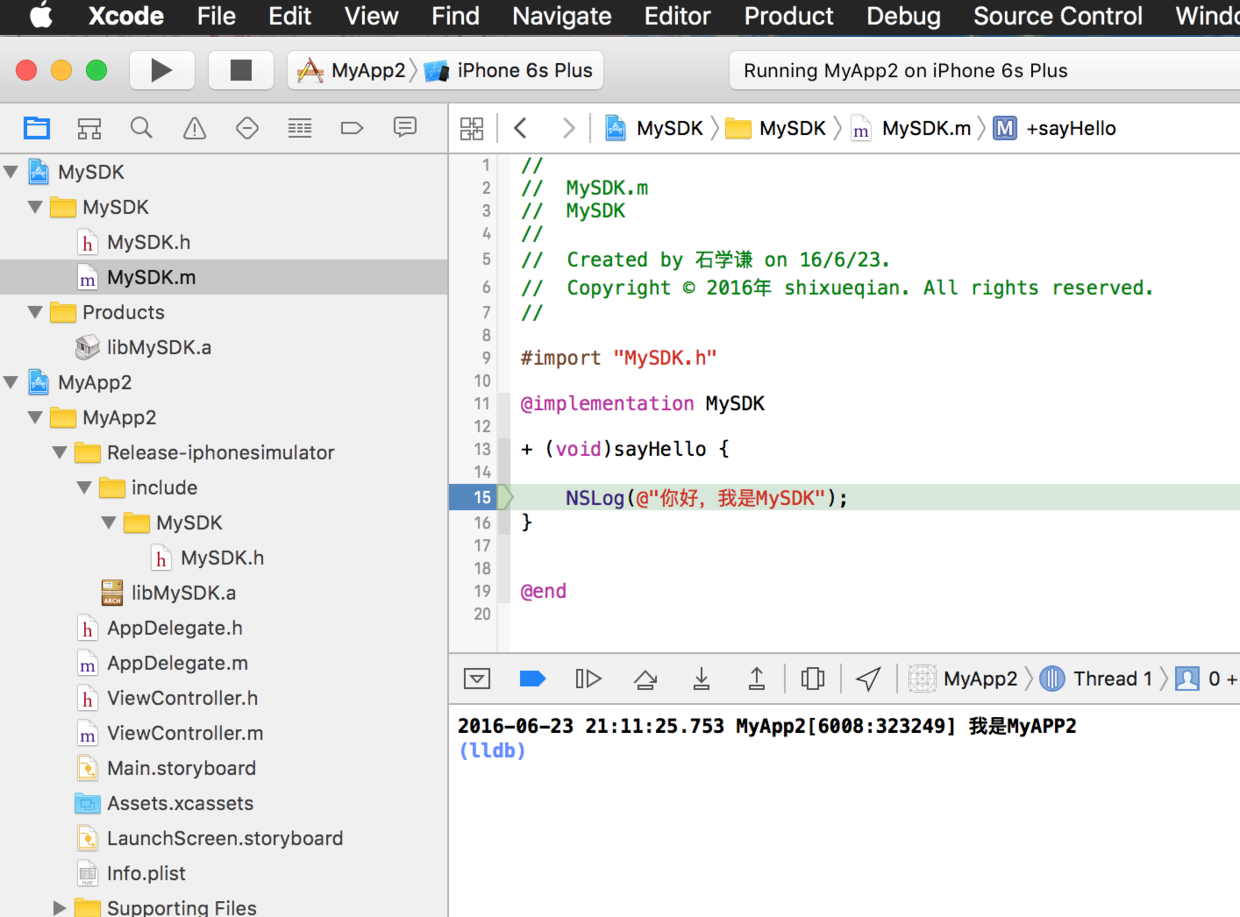This screenshot has width=1240, height=917.
Task: Step into the function
Action: point(701,679)
